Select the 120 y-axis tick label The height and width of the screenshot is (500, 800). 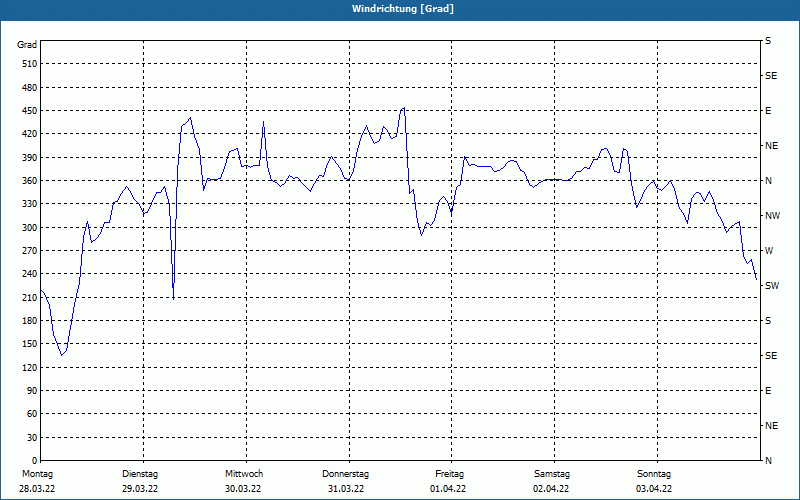point(29,367)
